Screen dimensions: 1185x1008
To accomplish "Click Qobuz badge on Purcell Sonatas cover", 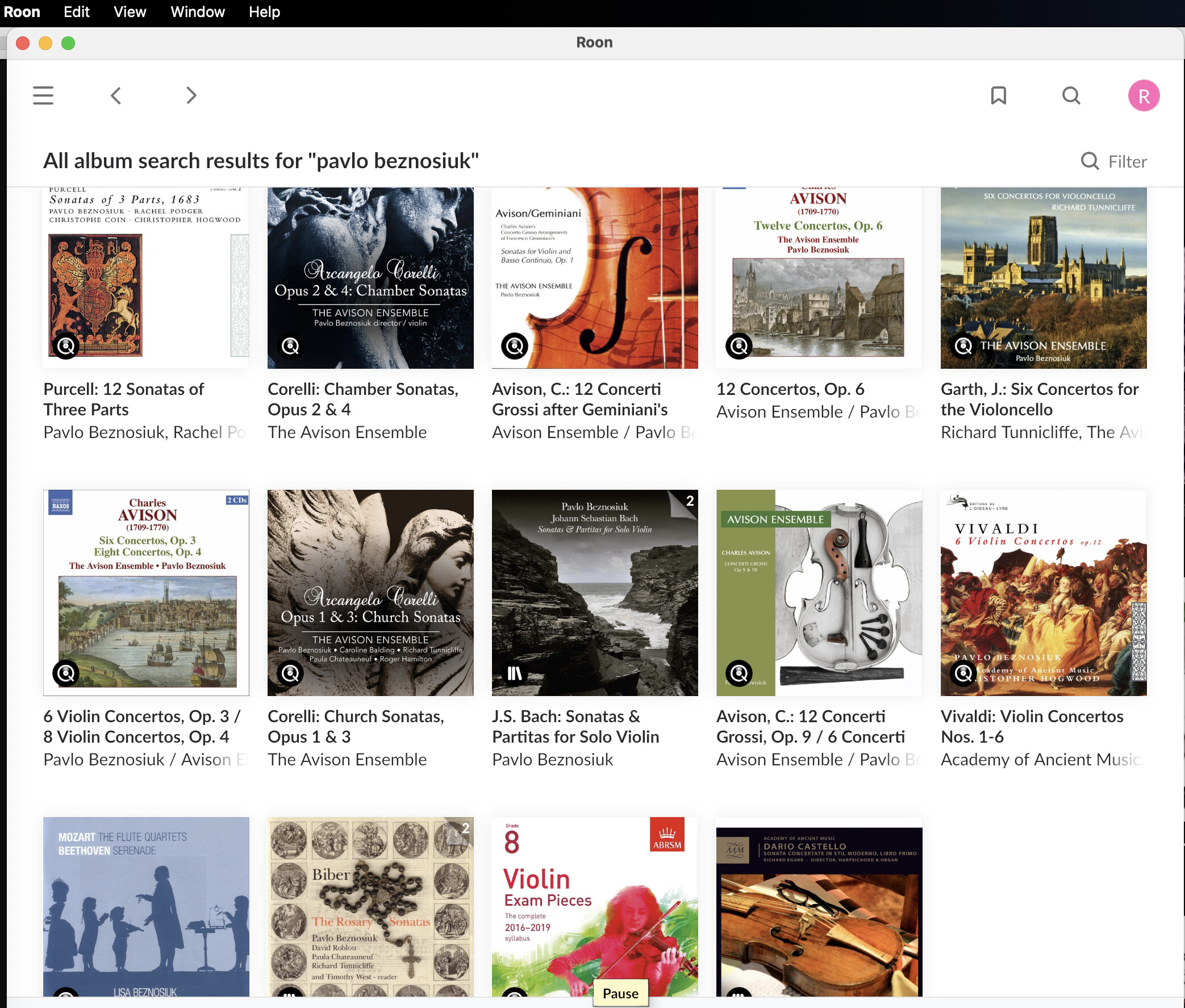I will coord(66,345).
